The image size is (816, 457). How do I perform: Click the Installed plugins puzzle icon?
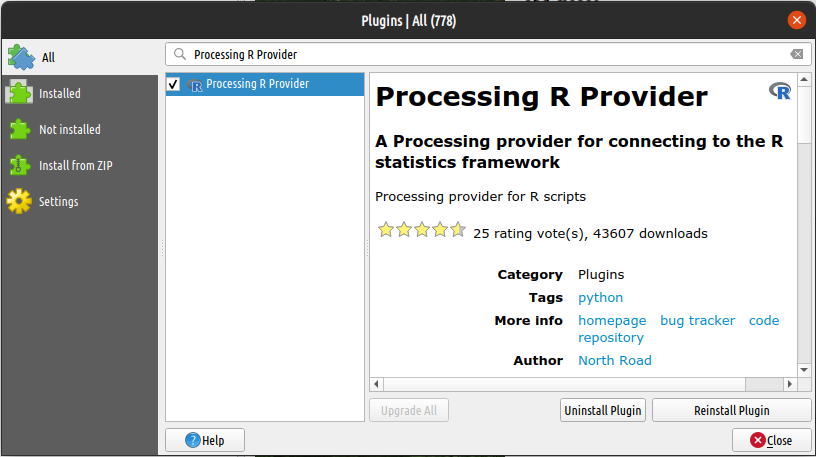click(x=19, y=93)
